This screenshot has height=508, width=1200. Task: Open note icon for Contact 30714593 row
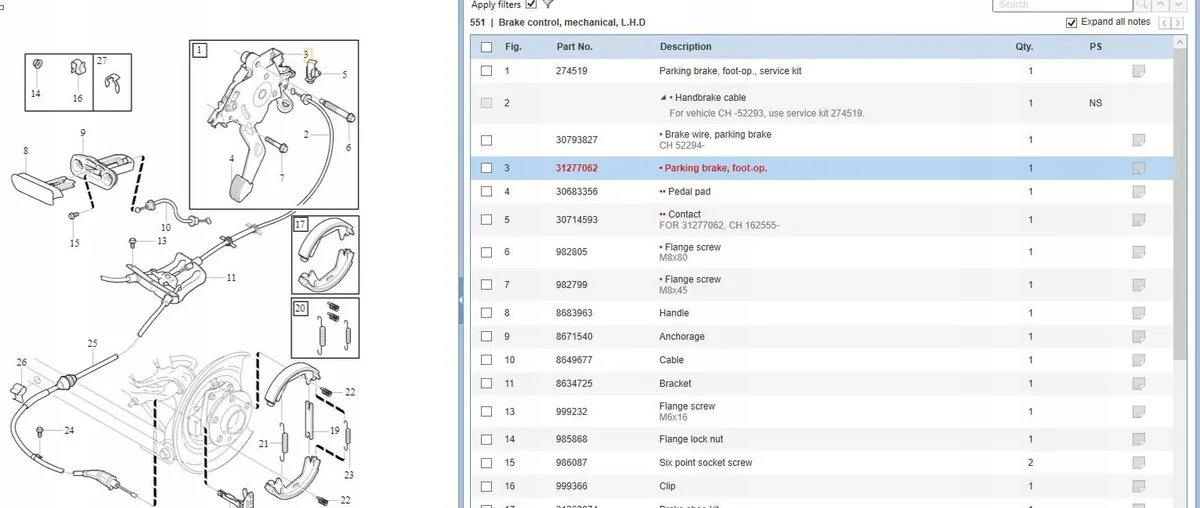point(1138,219)
